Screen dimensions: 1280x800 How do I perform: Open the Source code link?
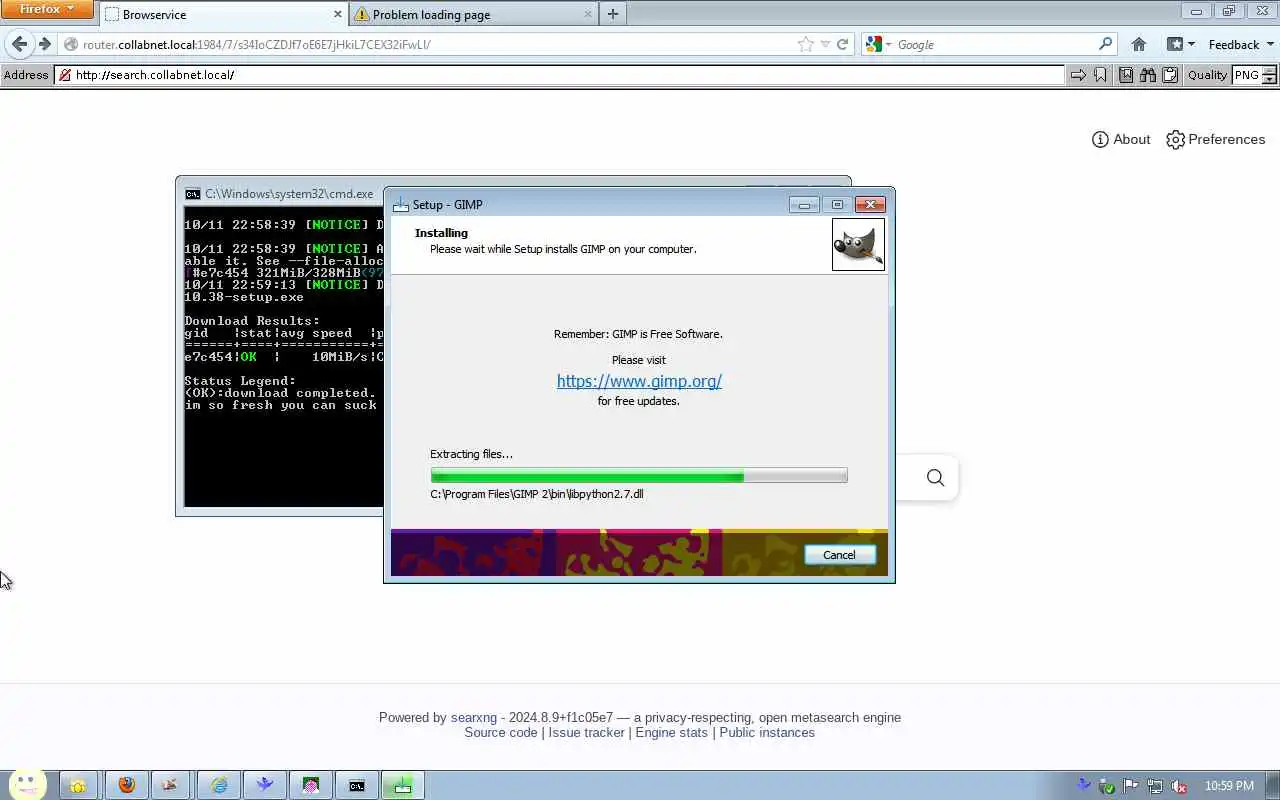[501, 732]
